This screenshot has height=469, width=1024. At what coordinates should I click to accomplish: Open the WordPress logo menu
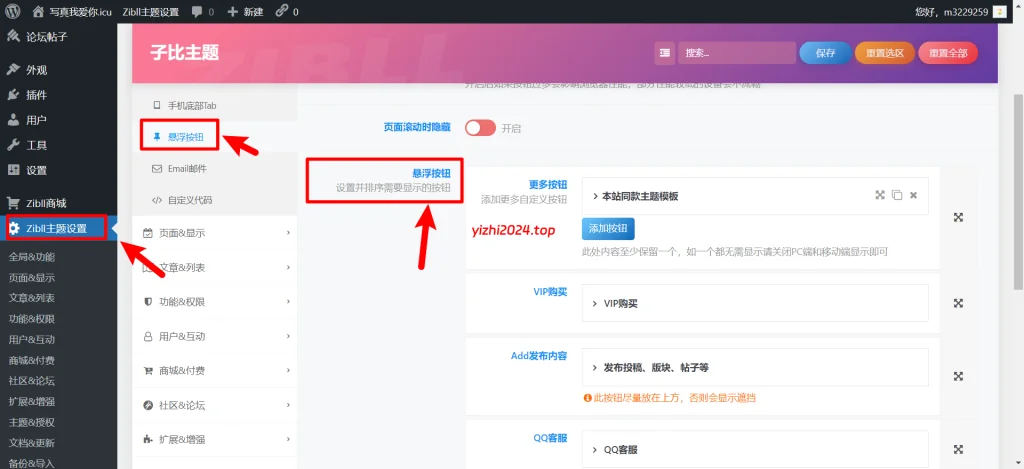coord(12,11)
